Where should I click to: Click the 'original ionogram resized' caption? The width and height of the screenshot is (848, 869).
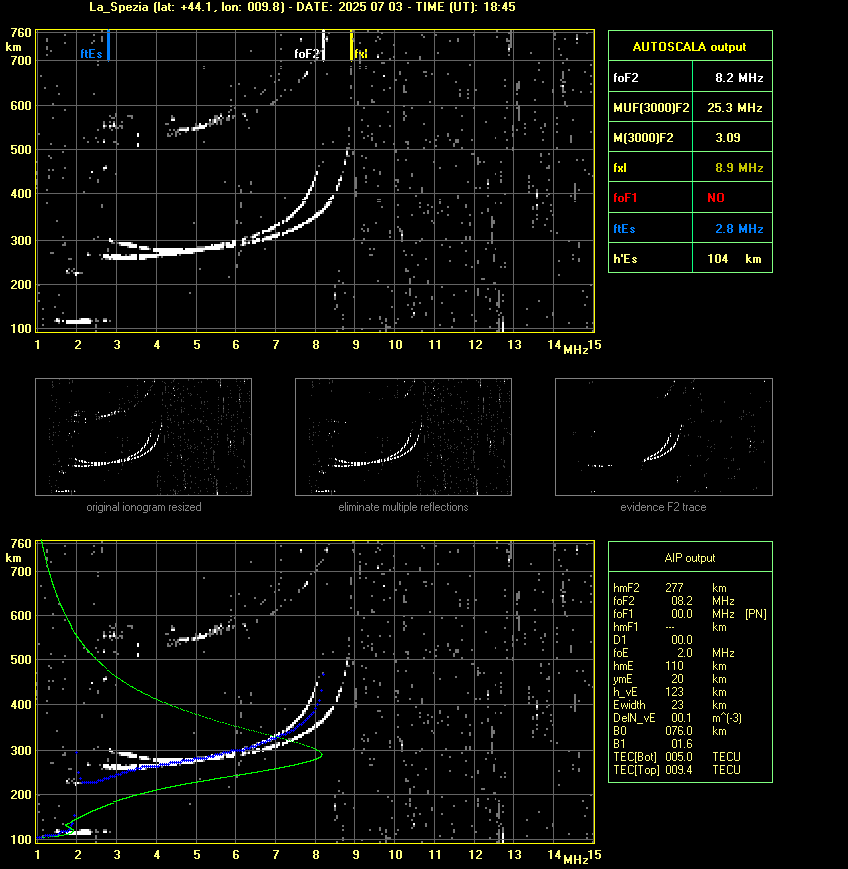[144, 507]
